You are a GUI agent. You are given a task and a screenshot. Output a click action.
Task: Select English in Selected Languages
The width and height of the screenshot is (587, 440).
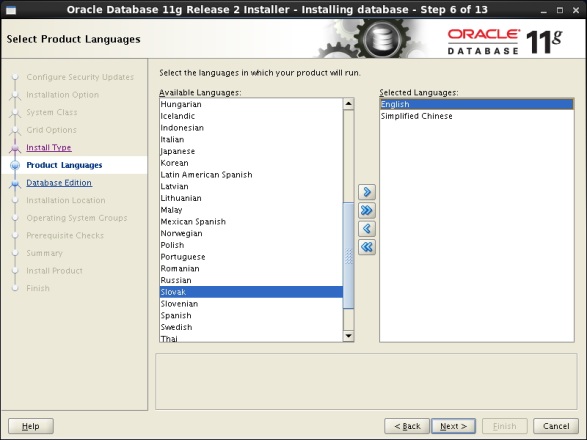477,104
